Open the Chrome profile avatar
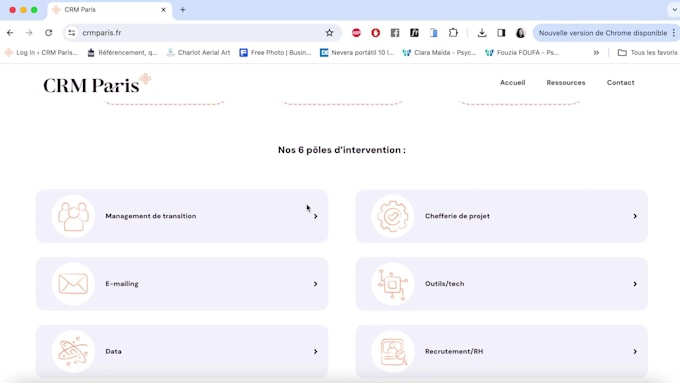 coord(520,33)
